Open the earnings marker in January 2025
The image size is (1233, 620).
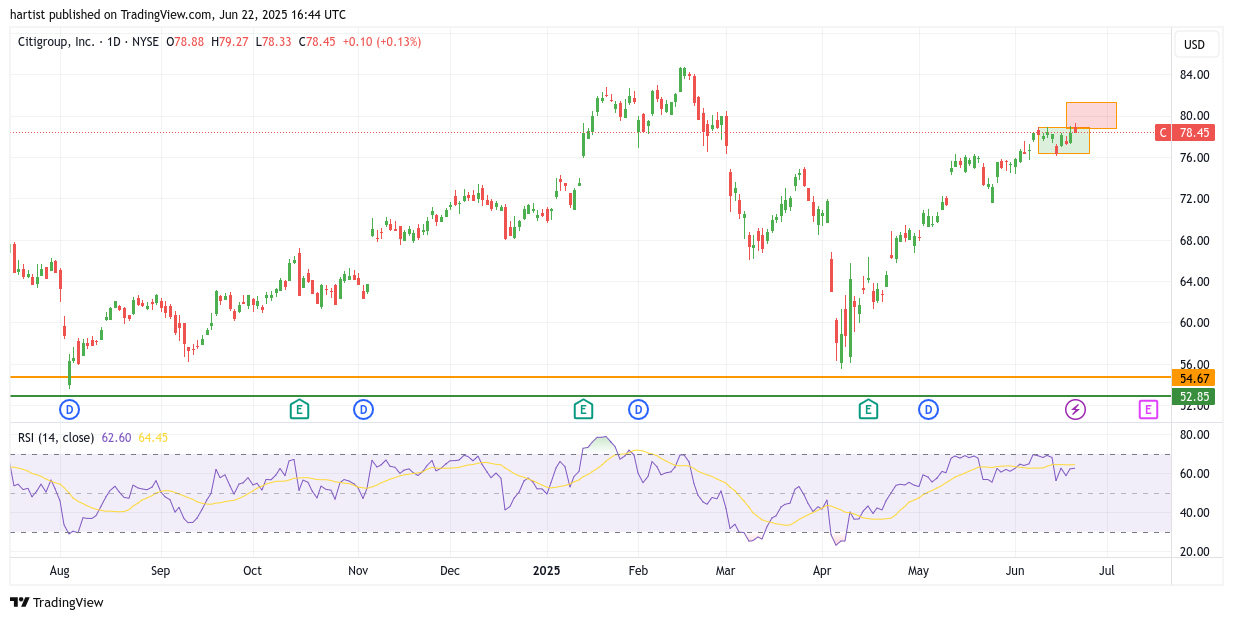(x=583, y=409)
